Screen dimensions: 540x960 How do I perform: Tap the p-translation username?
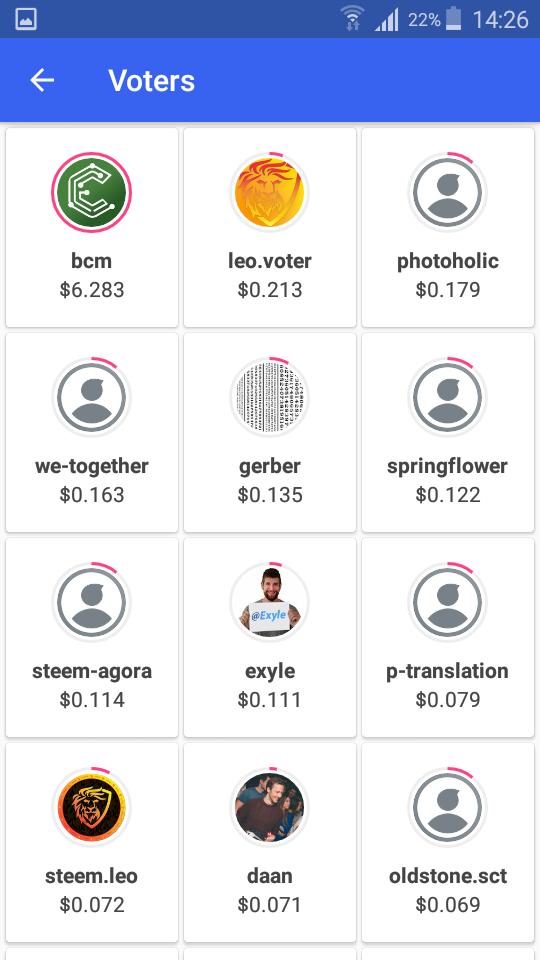pos(448,671)
